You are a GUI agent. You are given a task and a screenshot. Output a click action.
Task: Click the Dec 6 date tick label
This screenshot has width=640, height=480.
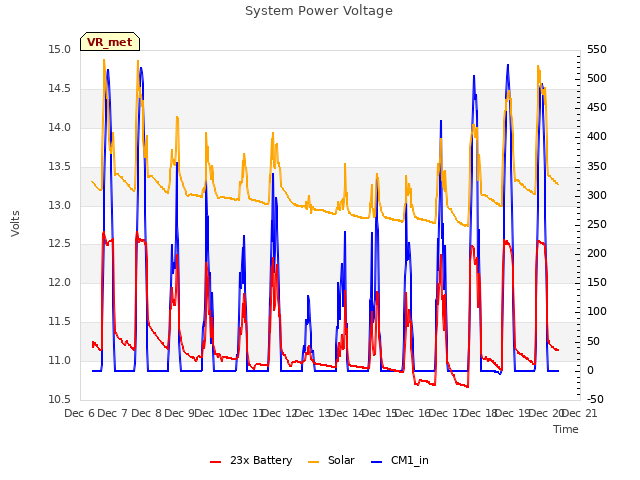pos(79,413)
